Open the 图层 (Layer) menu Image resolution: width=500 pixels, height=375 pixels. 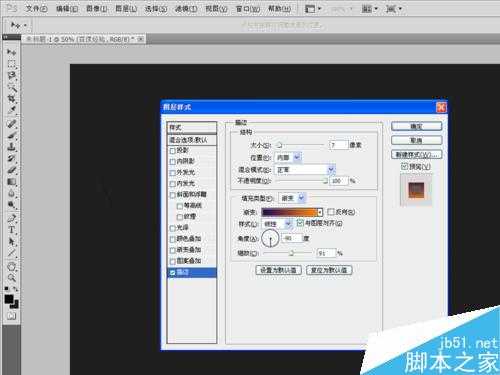pos(126,8)
